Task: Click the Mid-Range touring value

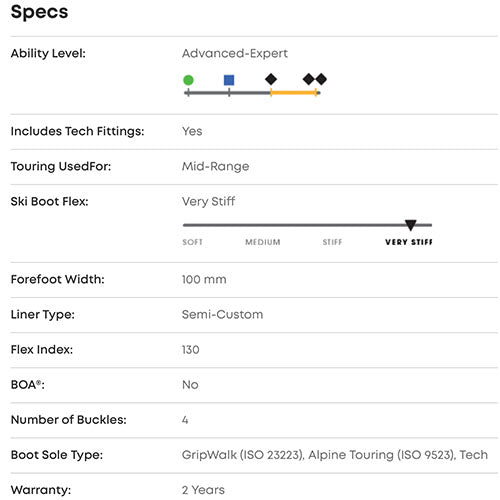Action: (x=215, y=166)
